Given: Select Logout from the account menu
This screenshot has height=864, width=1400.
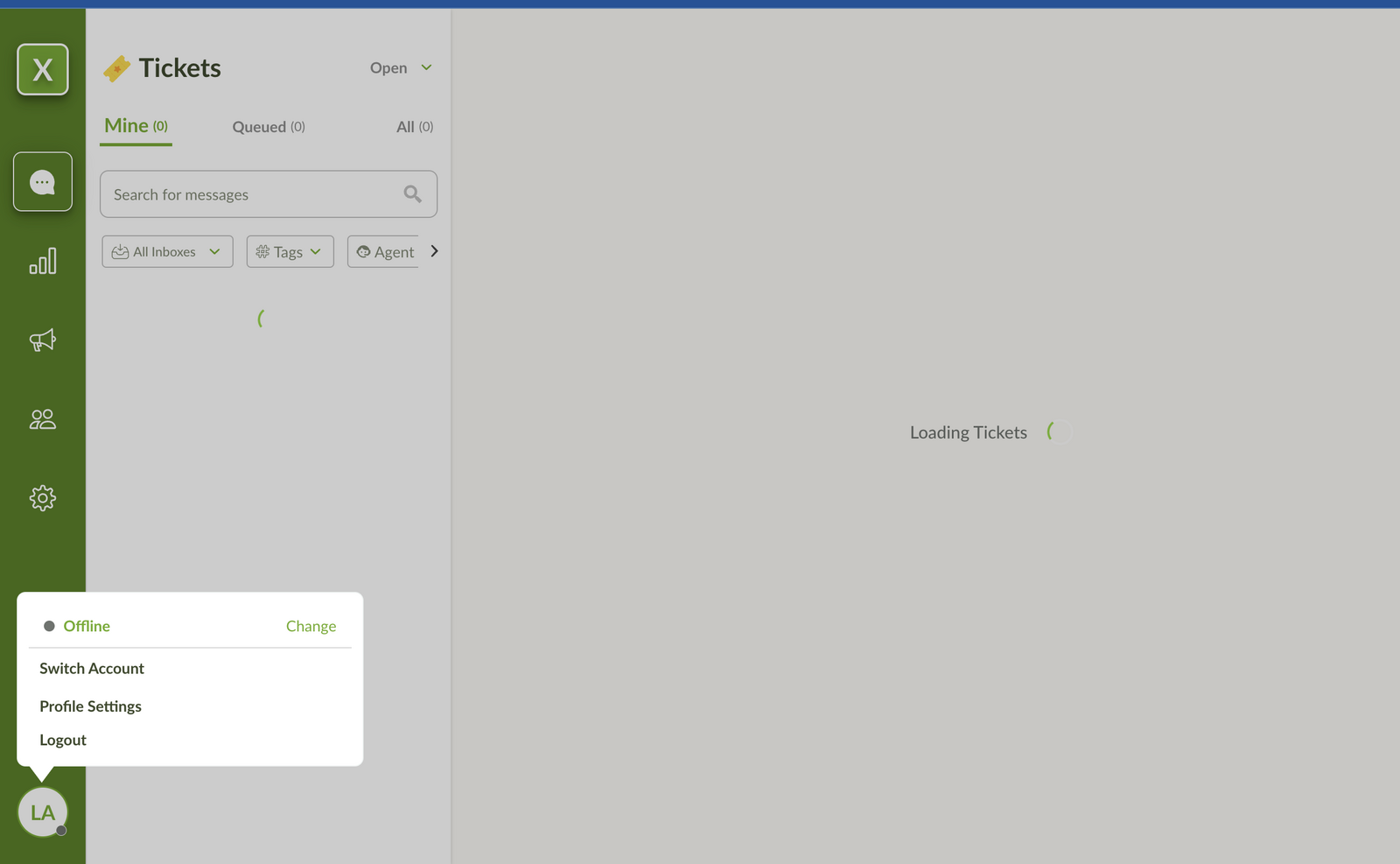Looking at the screenshot, I should pos(62,740).
